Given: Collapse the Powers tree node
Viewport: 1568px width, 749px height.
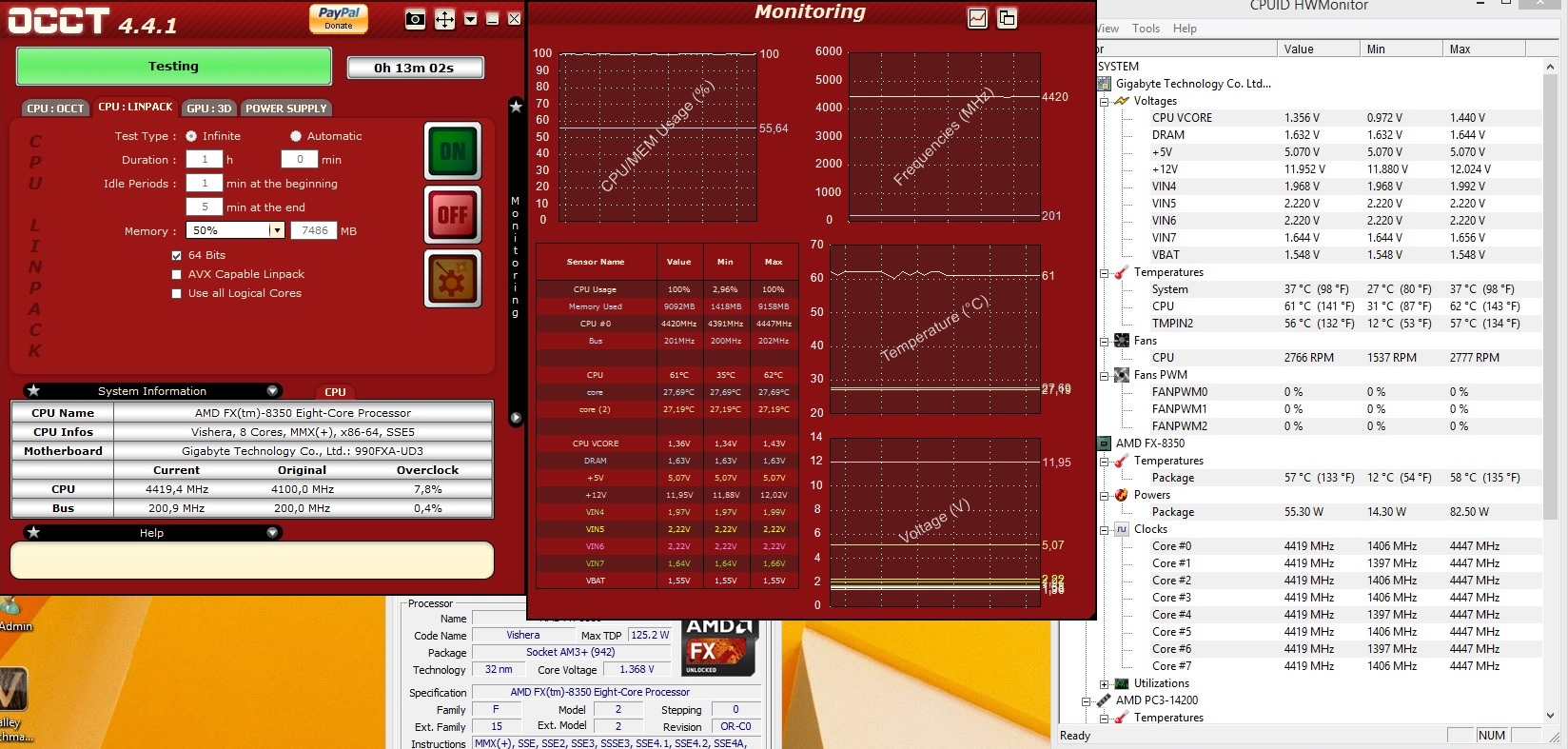Looking at the screenshot, I should click(1104, 495).
